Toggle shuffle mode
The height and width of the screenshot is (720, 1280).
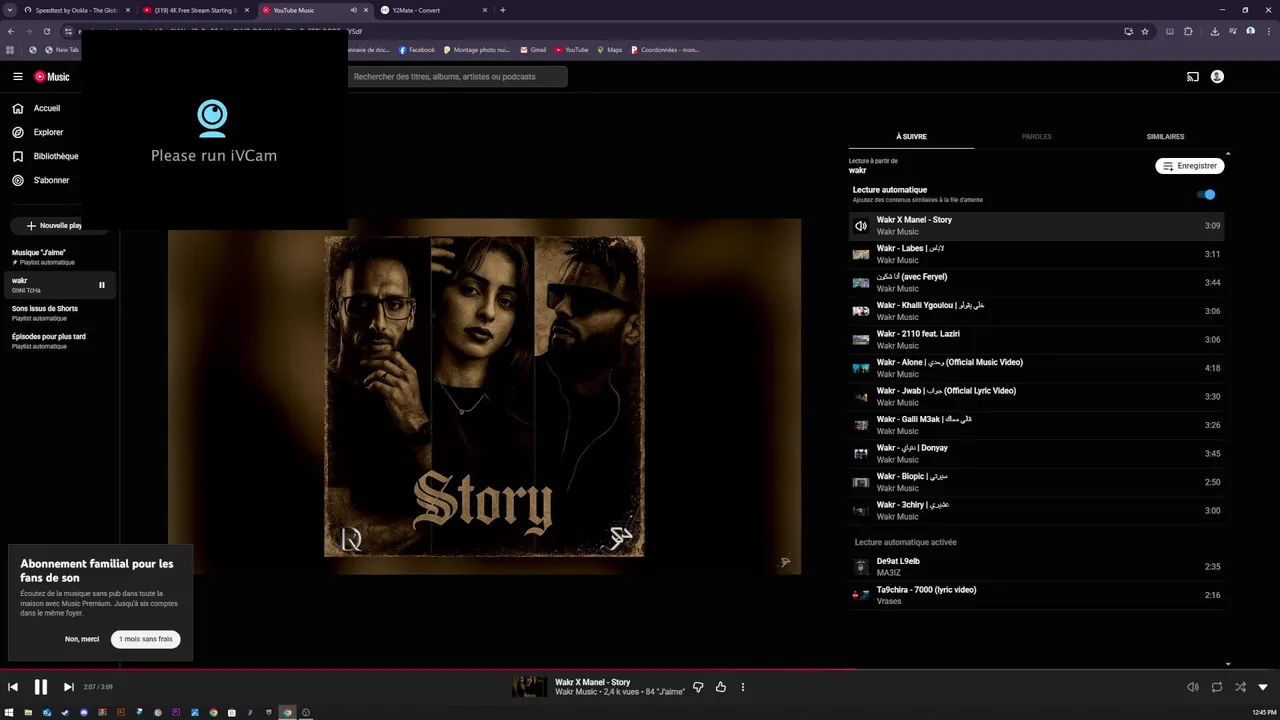tap(1240, 687)
